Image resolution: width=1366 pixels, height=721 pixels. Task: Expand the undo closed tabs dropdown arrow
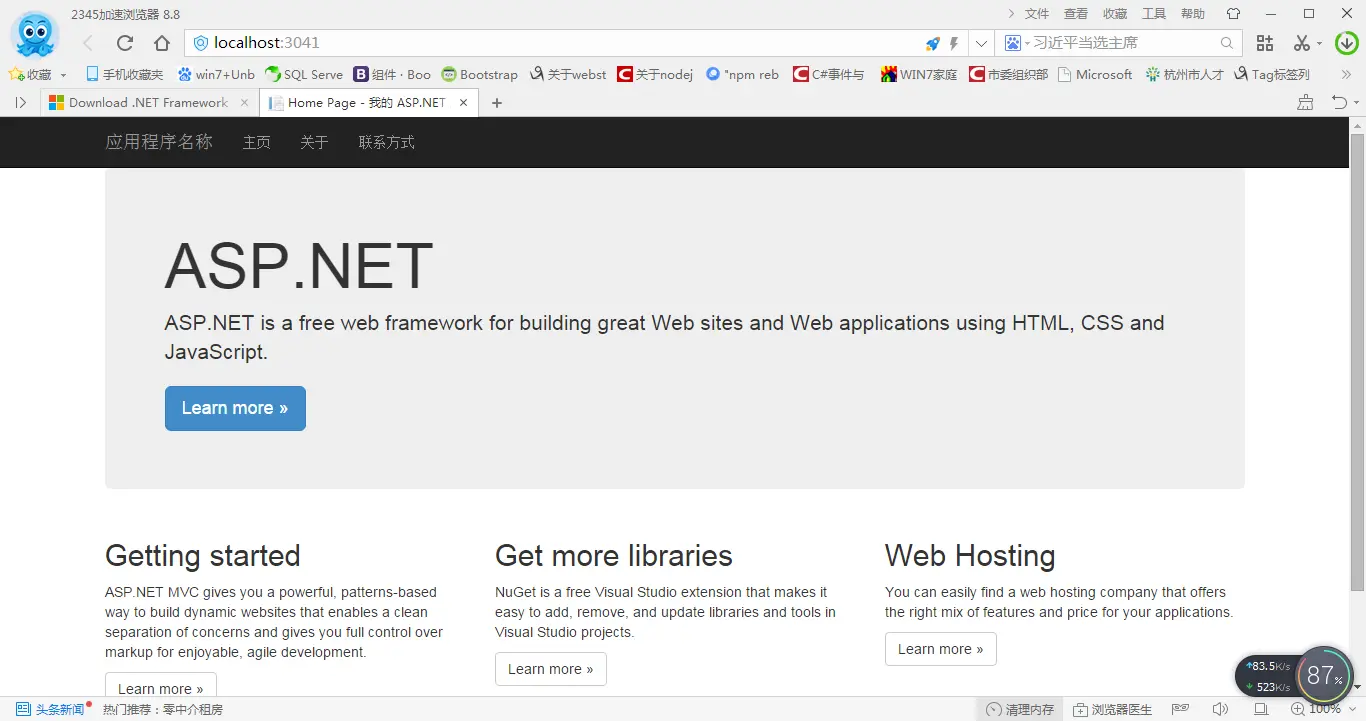[x=1356, y=103]
